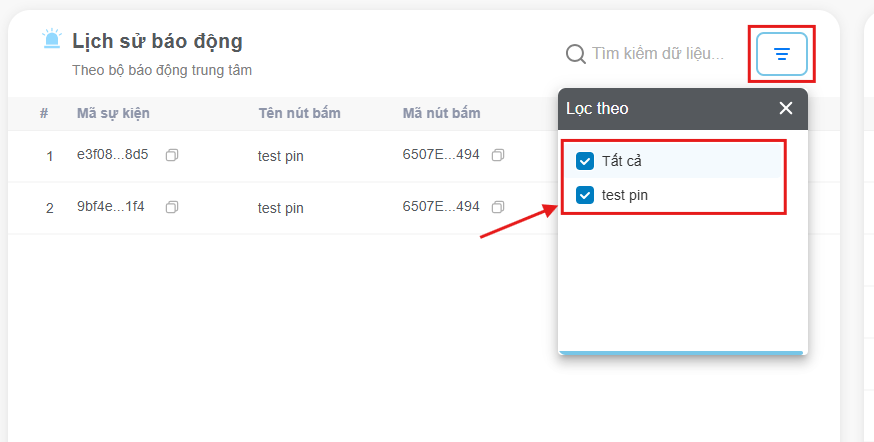
Task: Click the blue bar at filter panel bottom
Action: pos(681,353)
